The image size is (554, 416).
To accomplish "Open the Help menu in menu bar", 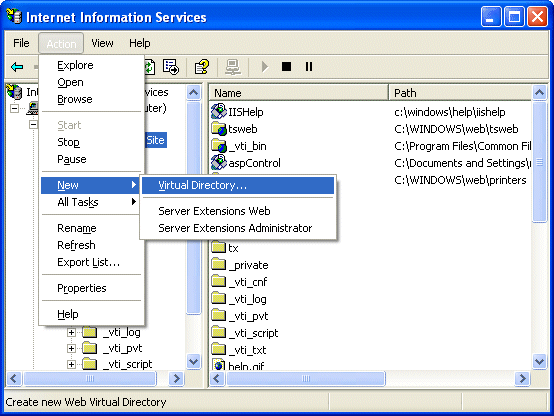I will click(140, 43).
